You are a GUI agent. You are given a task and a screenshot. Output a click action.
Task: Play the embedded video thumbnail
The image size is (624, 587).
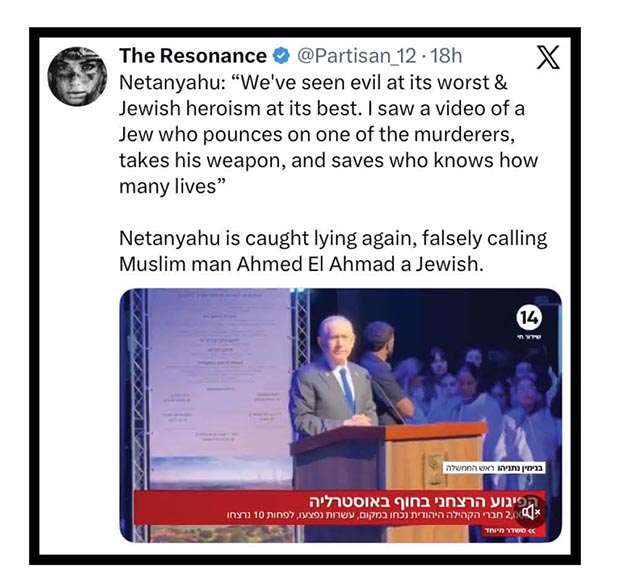[x=341, y=415]
